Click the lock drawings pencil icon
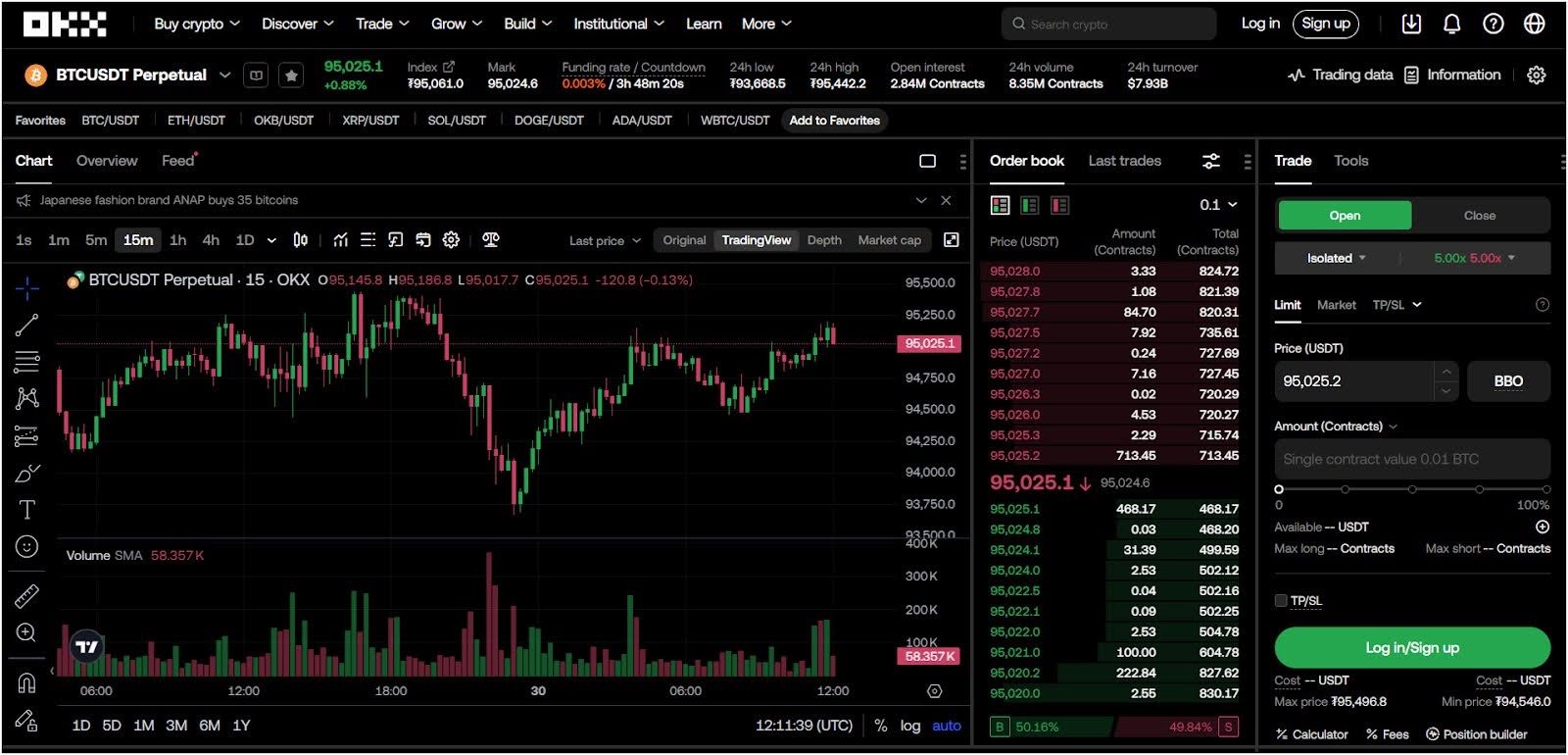1568x755 pixels. click(x=27, y=721)
